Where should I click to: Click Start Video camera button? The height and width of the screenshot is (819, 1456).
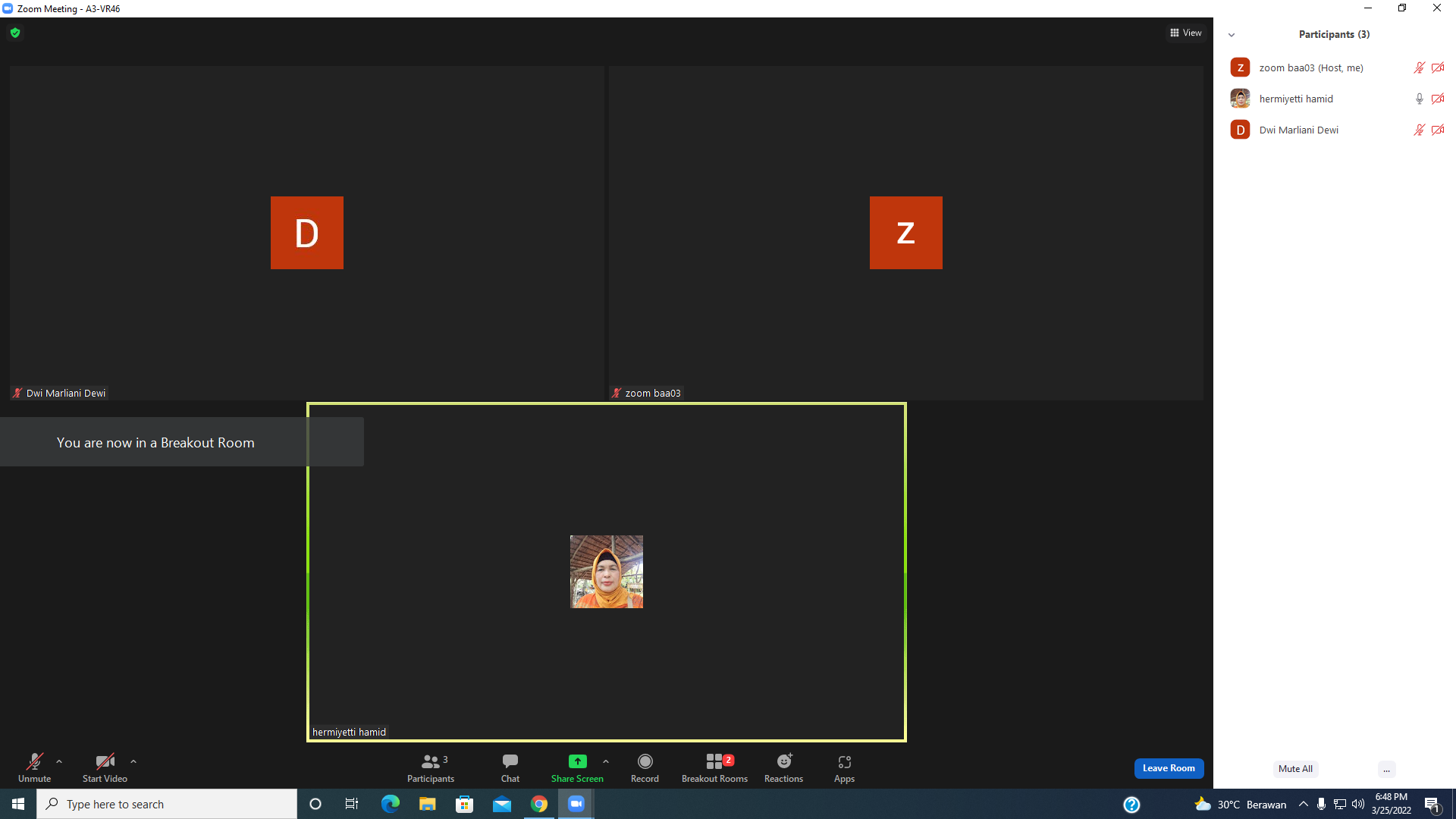coord(105,767)
